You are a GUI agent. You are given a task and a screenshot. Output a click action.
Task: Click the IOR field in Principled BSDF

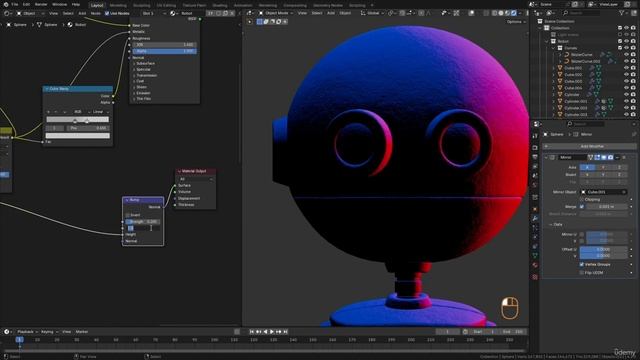[x=164, y=44]
